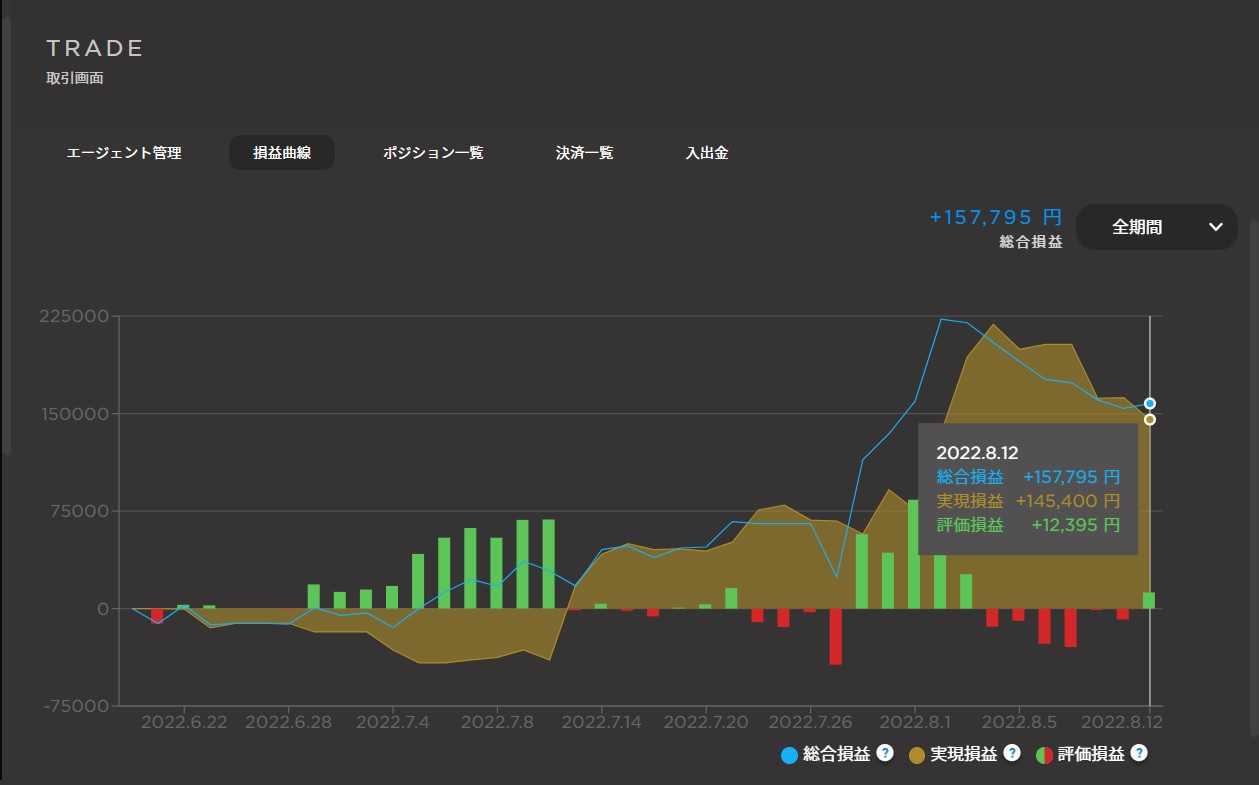
Task: Toggle the 評価損益 legend label
Action: pos(1090,755)
